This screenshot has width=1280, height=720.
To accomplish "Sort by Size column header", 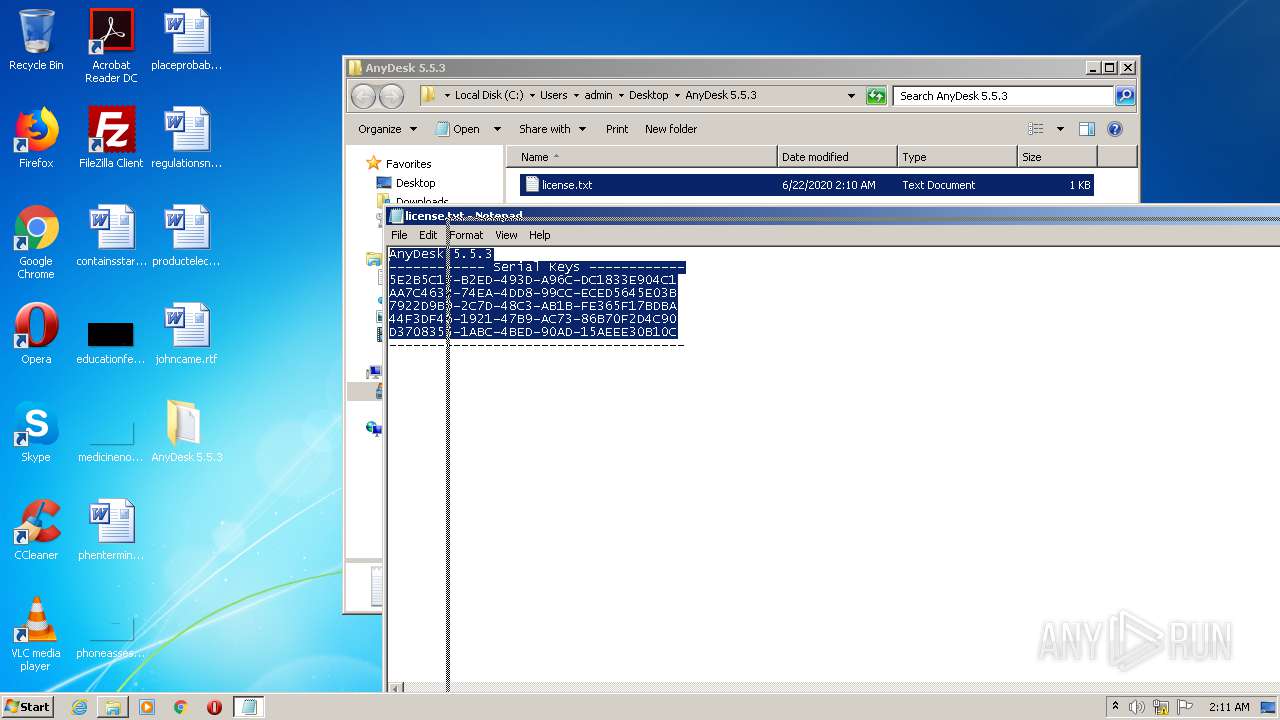I will [1057, 157].
